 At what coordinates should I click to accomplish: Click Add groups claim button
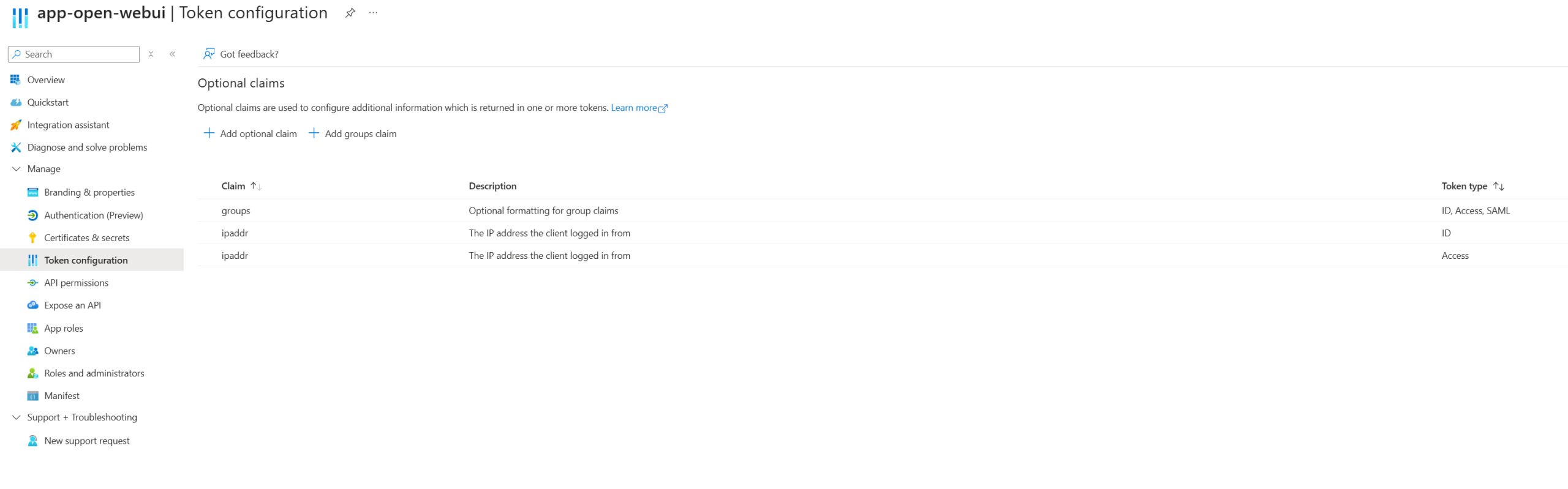click(x=353, y=133)
